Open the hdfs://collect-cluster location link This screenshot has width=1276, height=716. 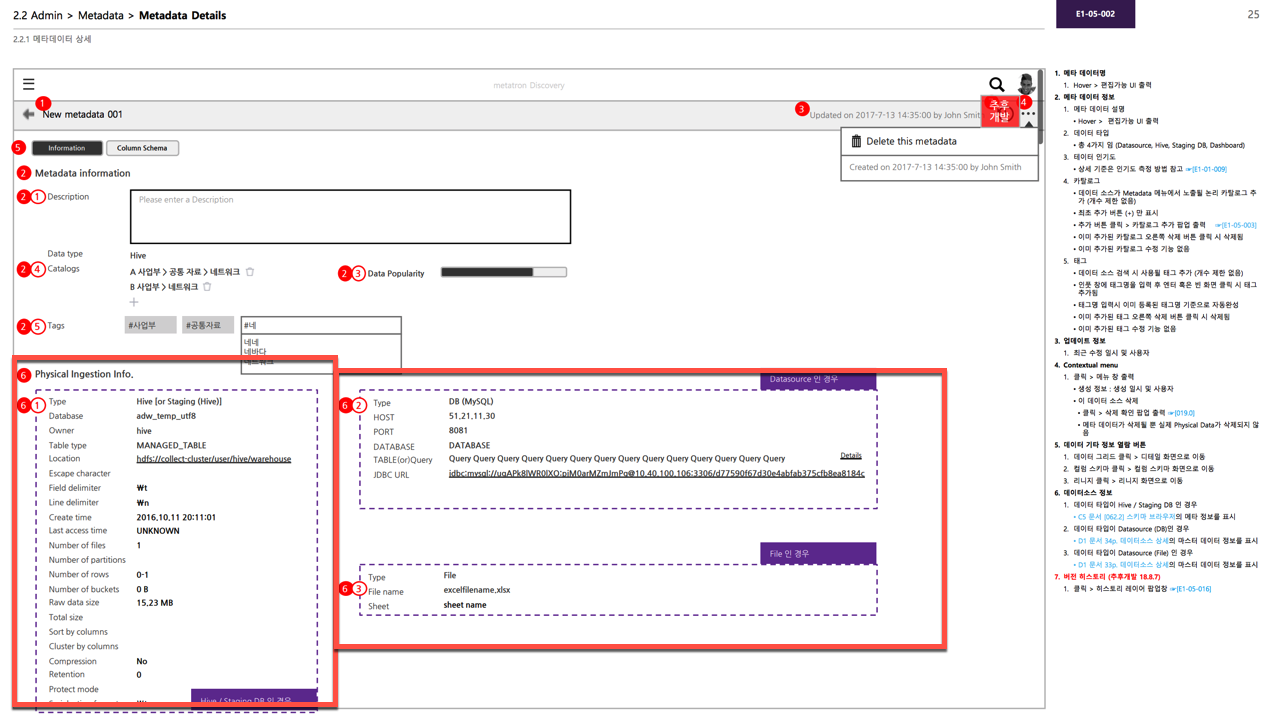[x=214, y=459]
